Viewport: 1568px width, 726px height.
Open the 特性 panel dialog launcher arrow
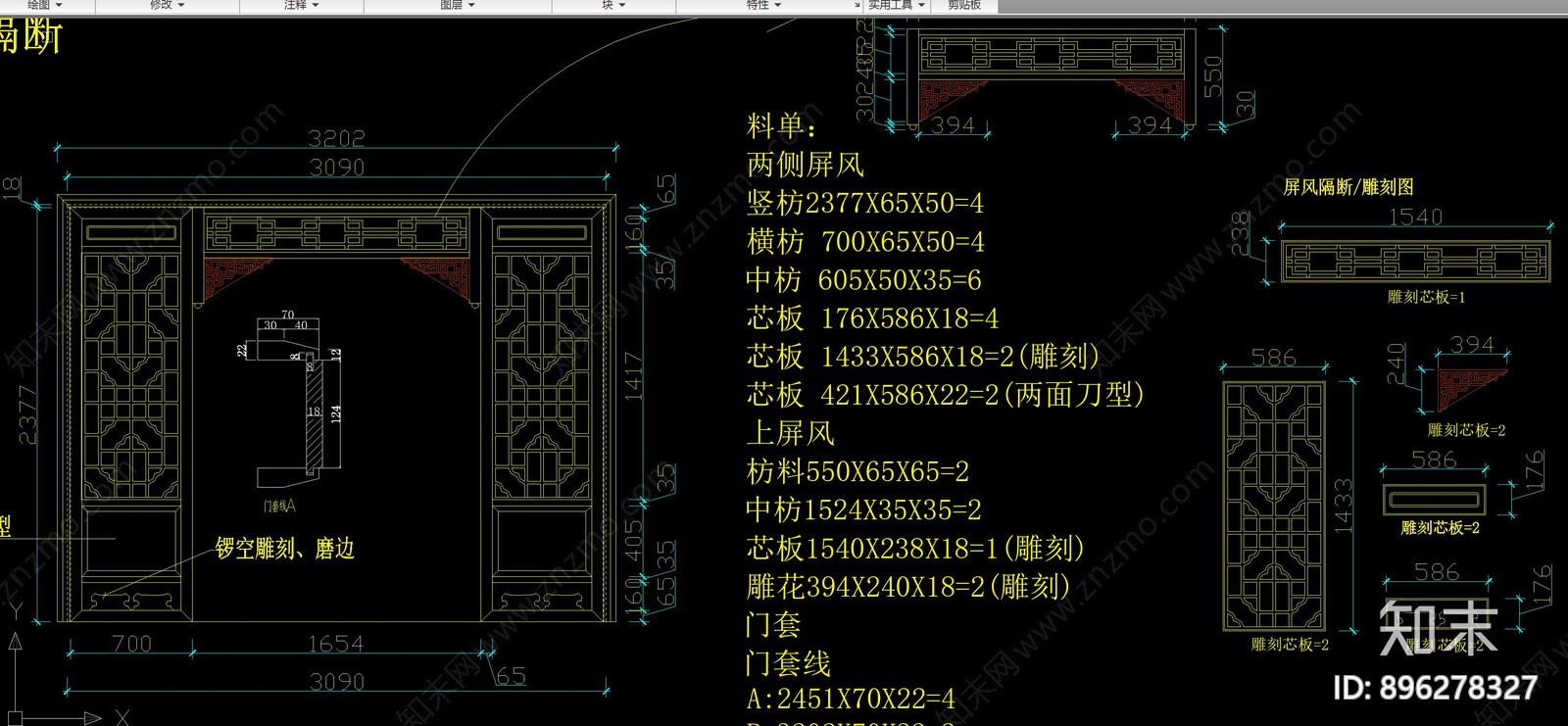857,5
